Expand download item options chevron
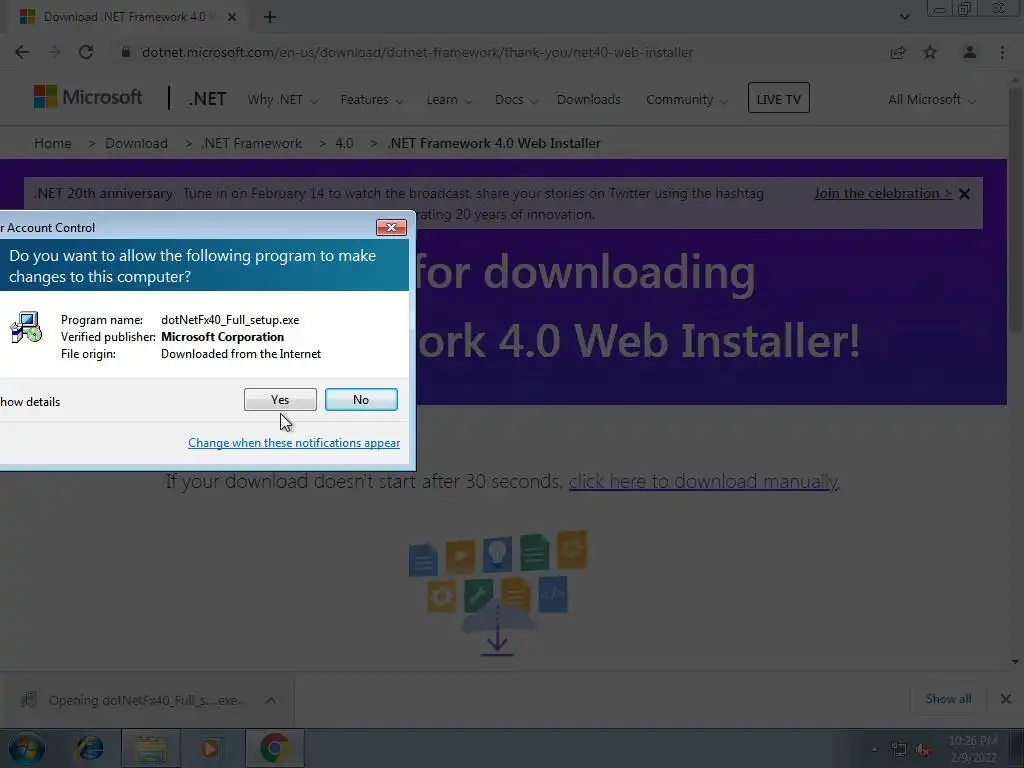 click(x=270, y=700)
